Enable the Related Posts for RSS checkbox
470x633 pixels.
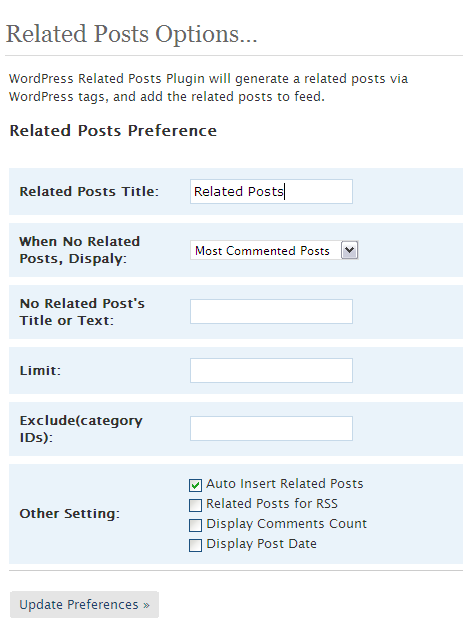195,505
